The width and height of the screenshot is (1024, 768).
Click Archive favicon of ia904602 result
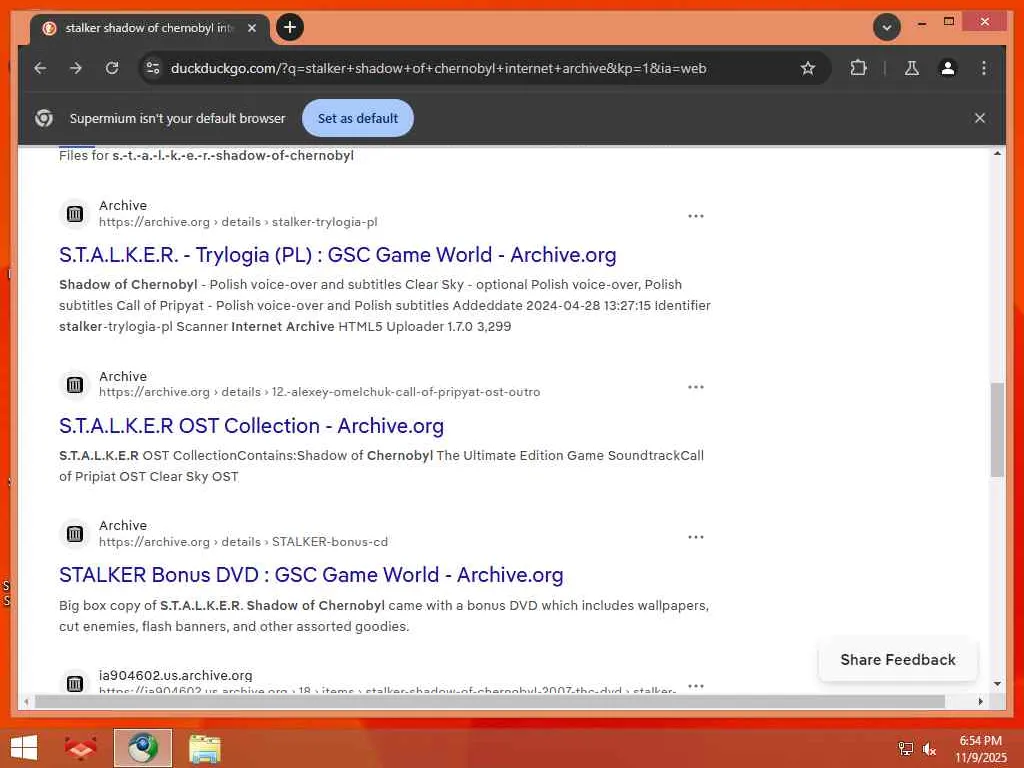[x=75, y=684]
